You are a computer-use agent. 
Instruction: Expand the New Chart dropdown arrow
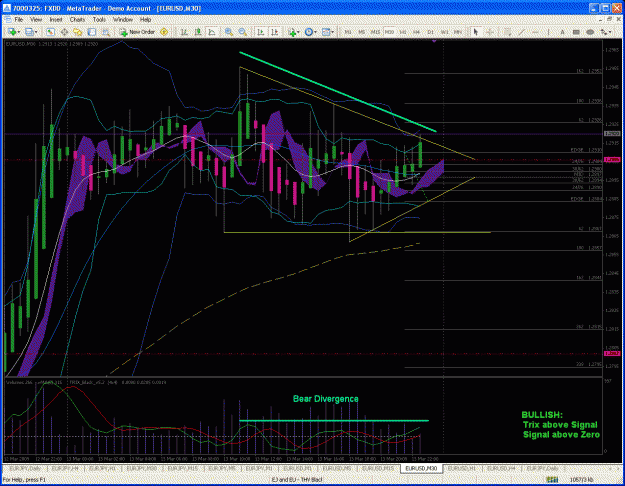tap(18, 32)
